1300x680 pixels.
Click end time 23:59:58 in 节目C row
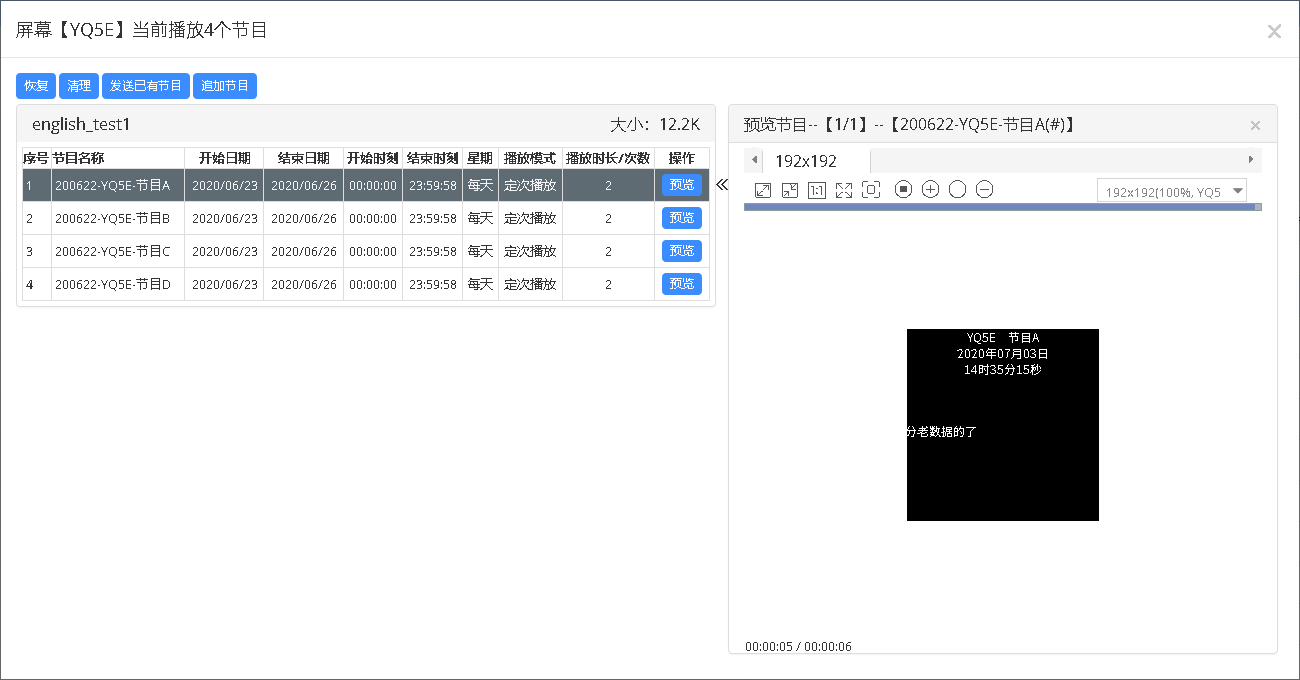click(x=433, y=252)
